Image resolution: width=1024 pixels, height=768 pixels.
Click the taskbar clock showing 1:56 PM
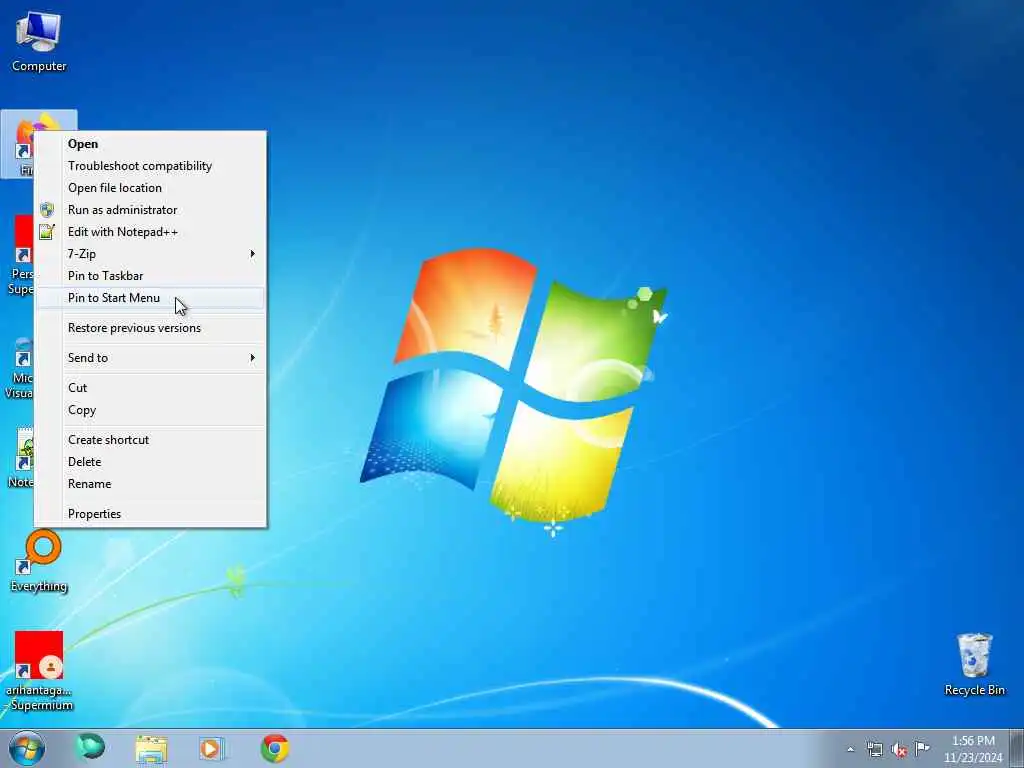point(973,749)
